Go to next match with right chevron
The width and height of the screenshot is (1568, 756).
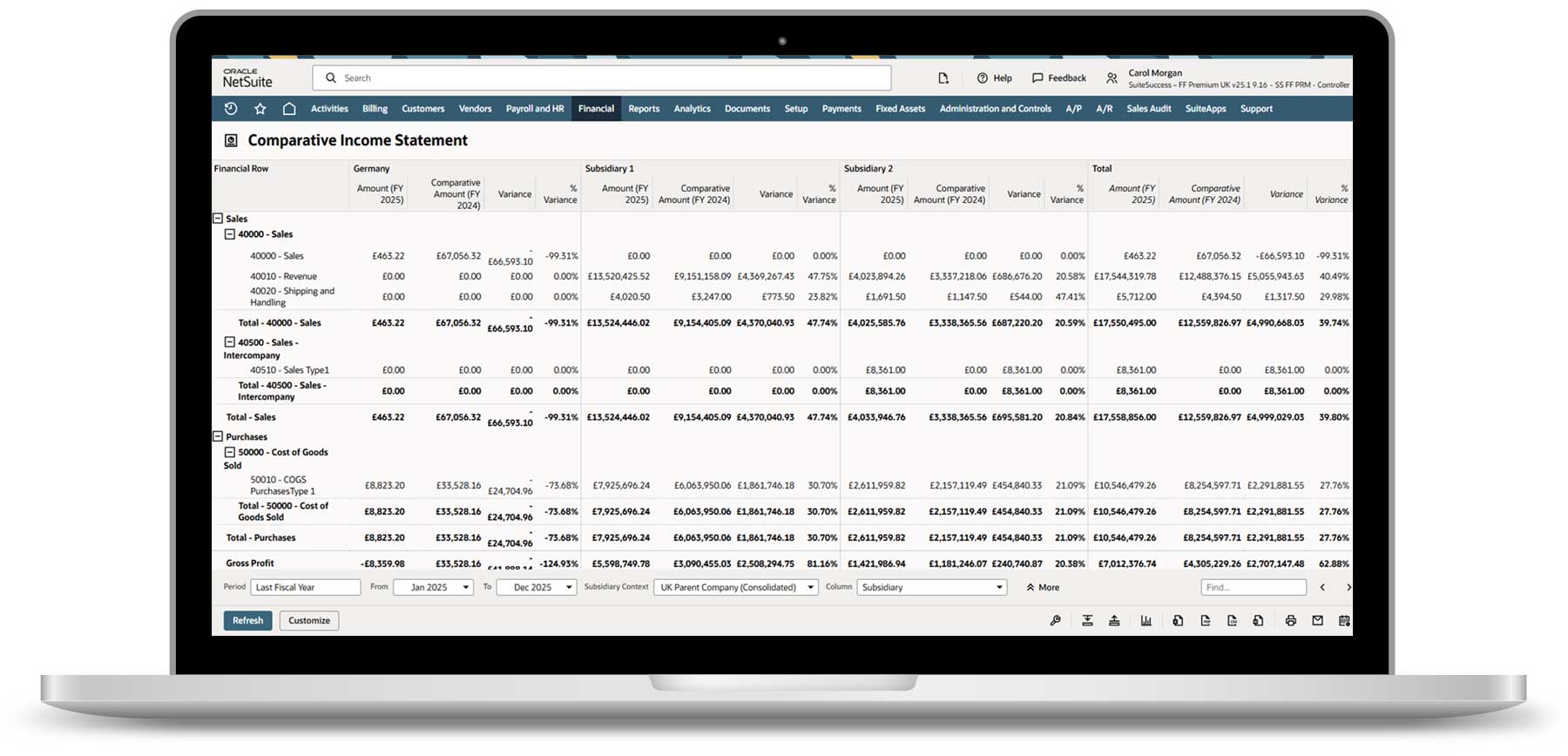pyautogui.click(x=1348, y=588)
